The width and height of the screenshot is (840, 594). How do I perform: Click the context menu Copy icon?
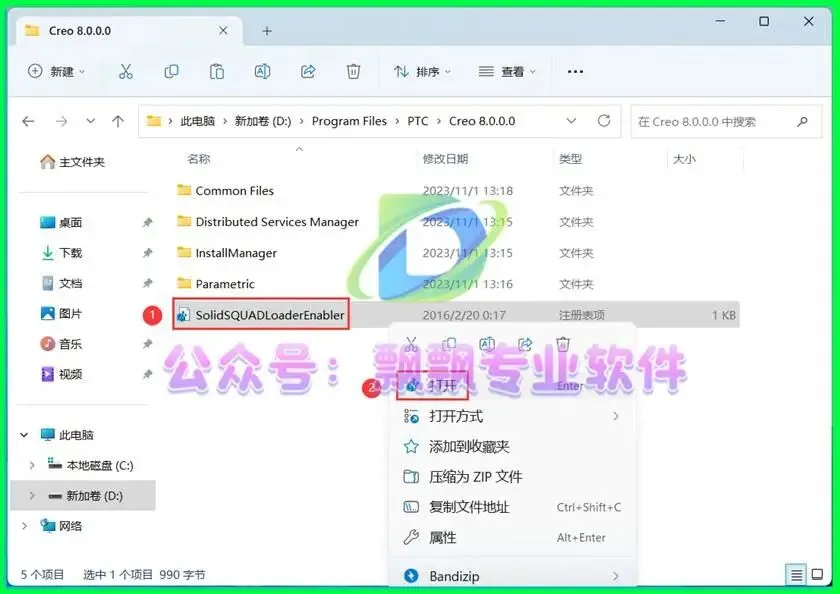(x=449, y=344)
